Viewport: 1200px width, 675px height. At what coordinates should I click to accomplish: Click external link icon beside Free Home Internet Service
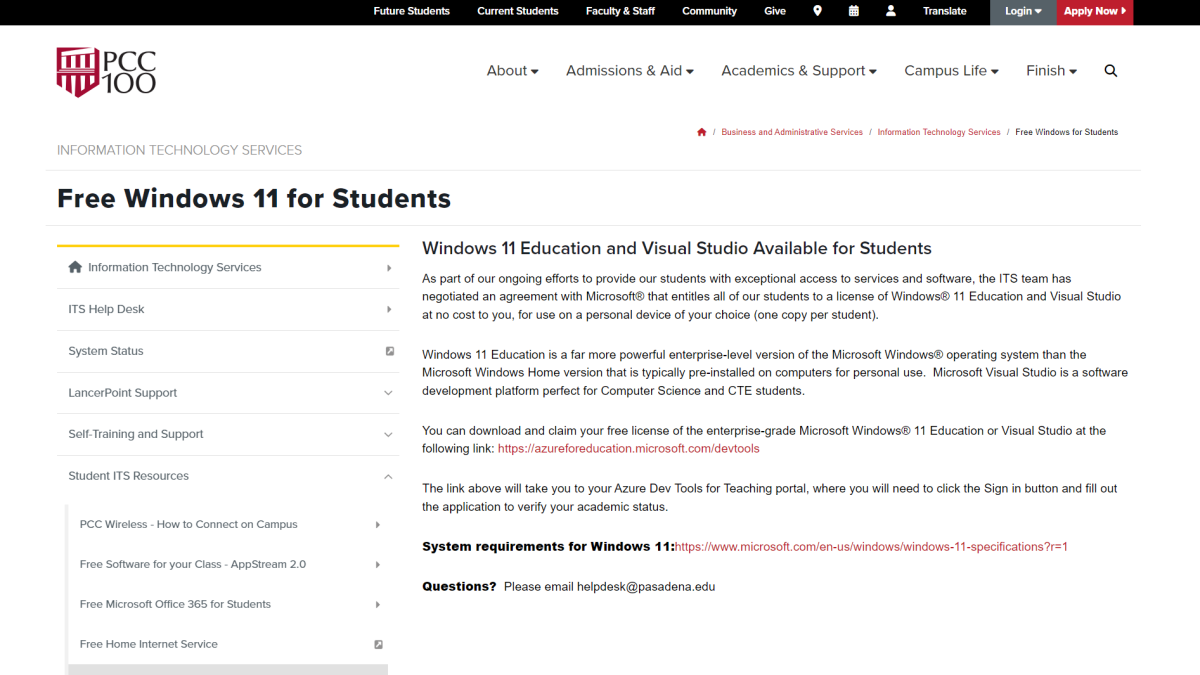[378, 645]
